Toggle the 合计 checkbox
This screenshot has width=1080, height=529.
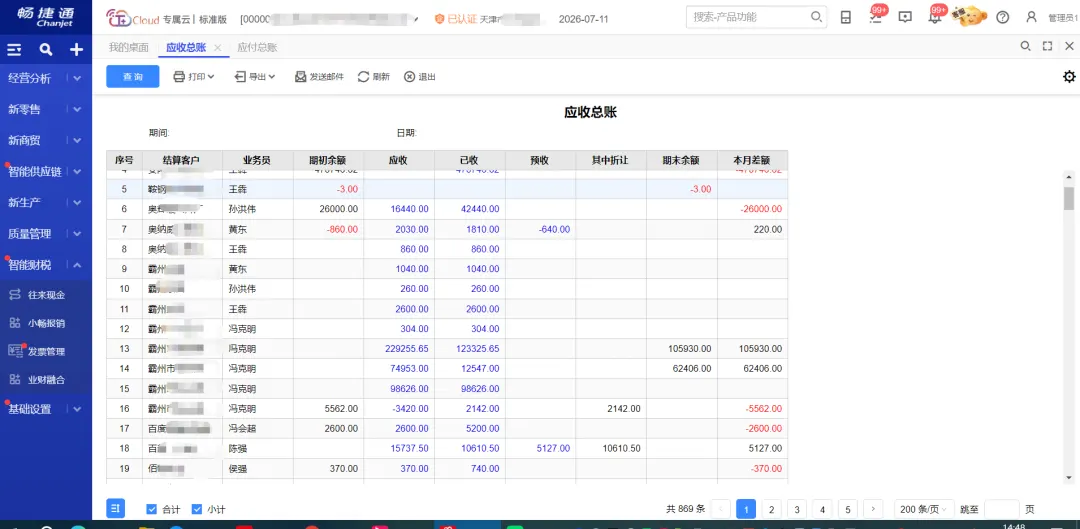click(152, 510)
